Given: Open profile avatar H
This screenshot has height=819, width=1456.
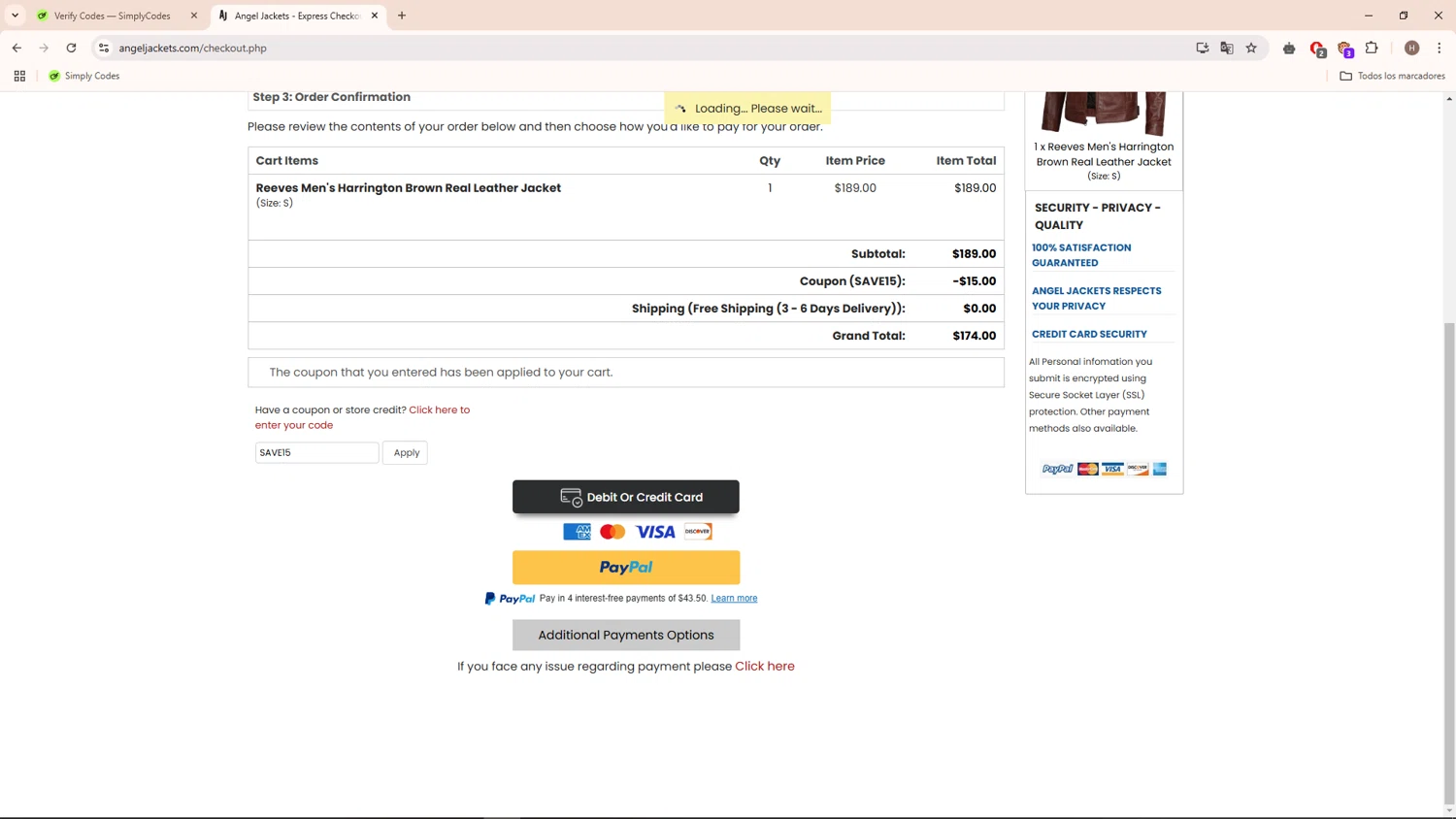Looking at the screenshot, I should 1412,48.
